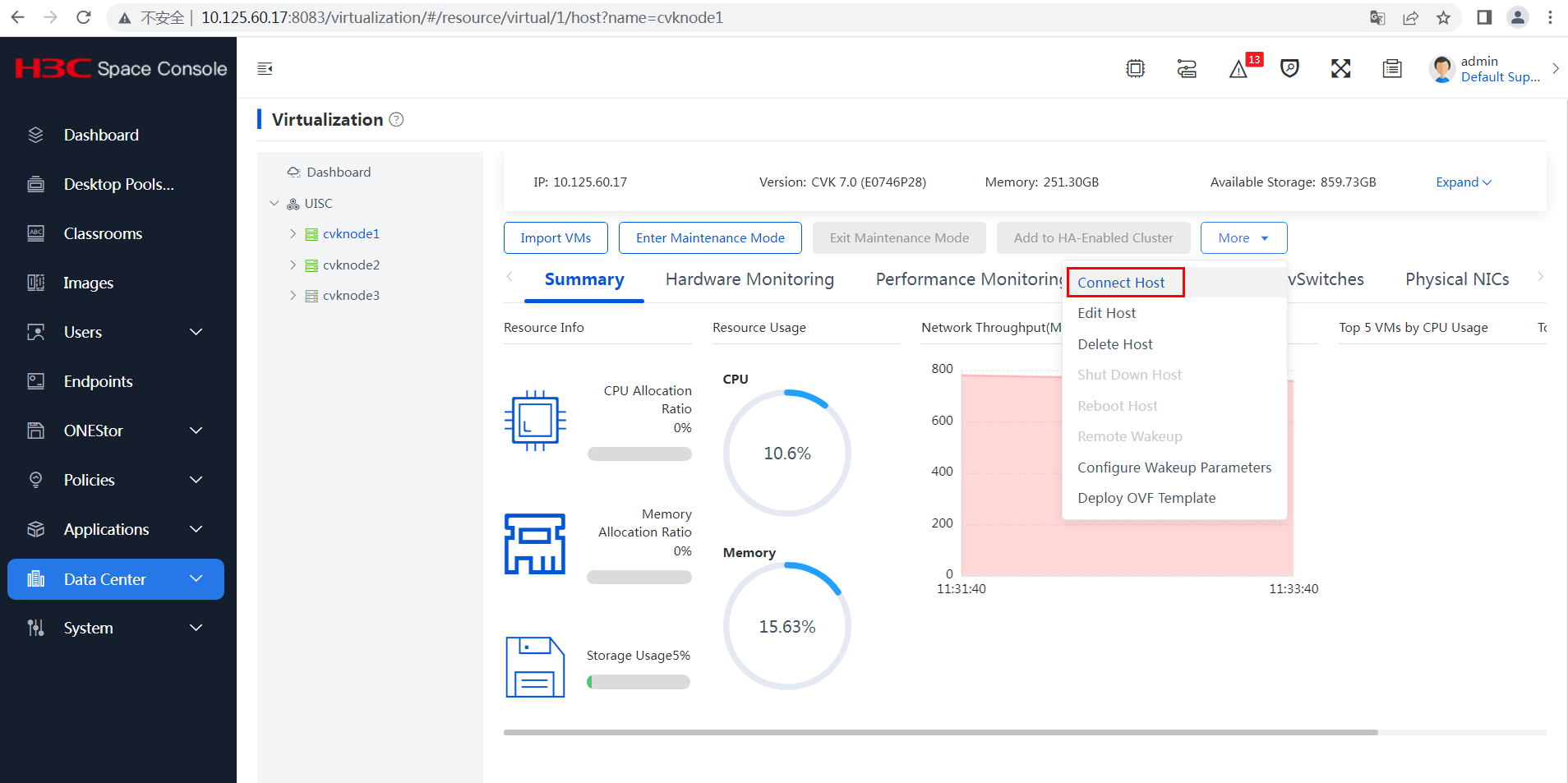Click the Memory Allocation Ratio icon
This screenshot has width=1568, height=783.
[x=535, y=544]
